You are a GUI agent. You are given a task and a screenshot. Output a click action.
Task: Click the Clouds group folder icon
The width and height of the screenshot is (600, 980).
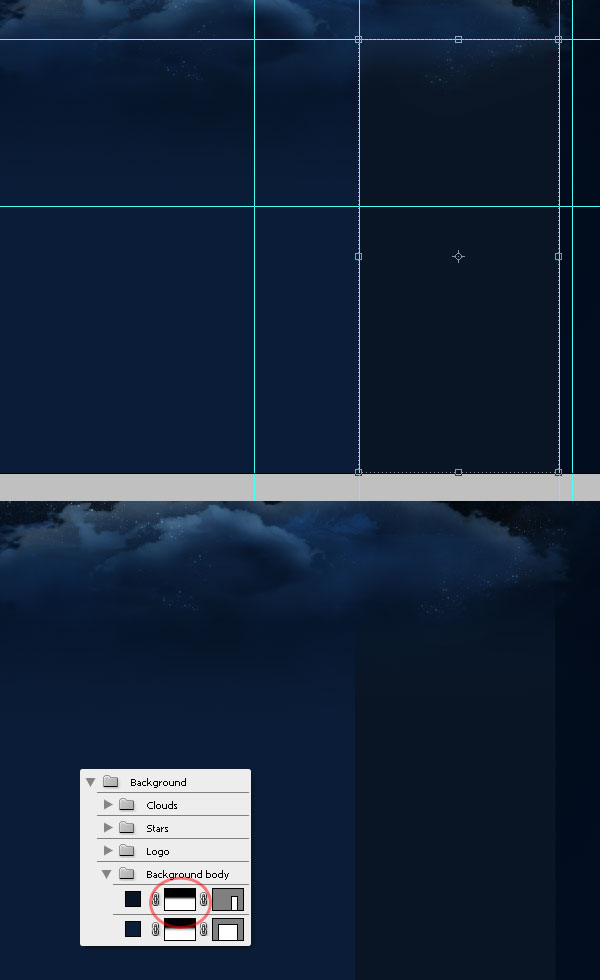point(127,804)
